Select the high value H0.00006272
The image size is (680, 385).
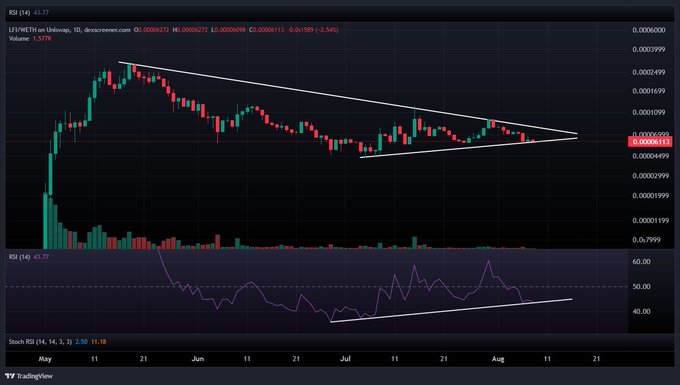[190, 30]
